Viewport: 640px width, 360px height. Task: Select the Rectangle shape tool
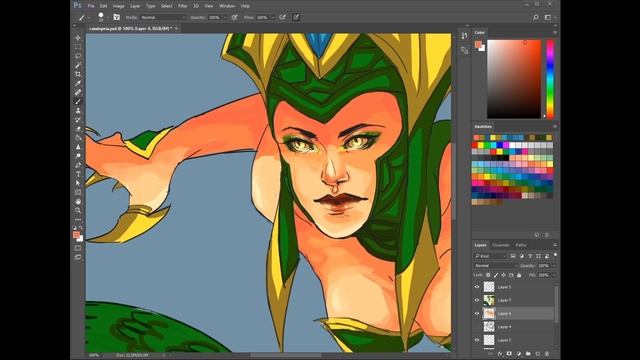78,192
